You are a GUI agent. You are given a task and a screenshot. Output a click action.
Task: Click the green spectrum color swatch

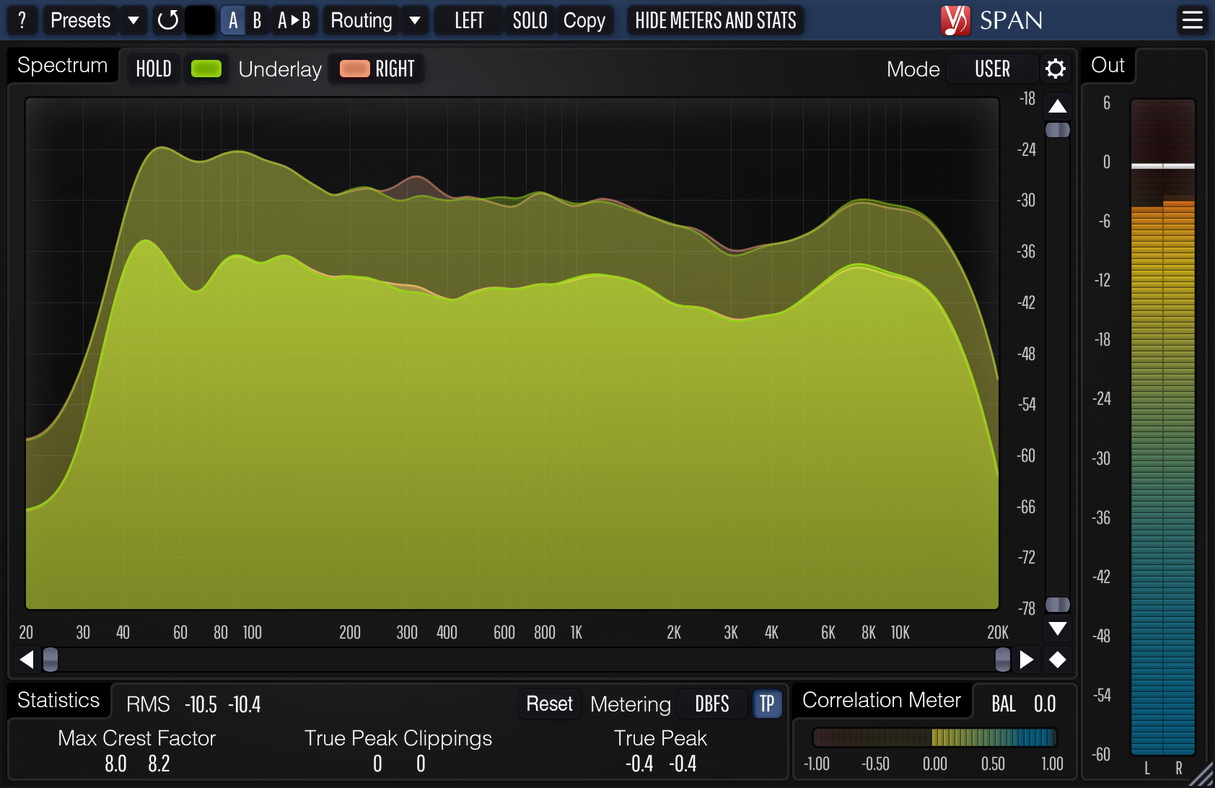(x=206, y=69)
